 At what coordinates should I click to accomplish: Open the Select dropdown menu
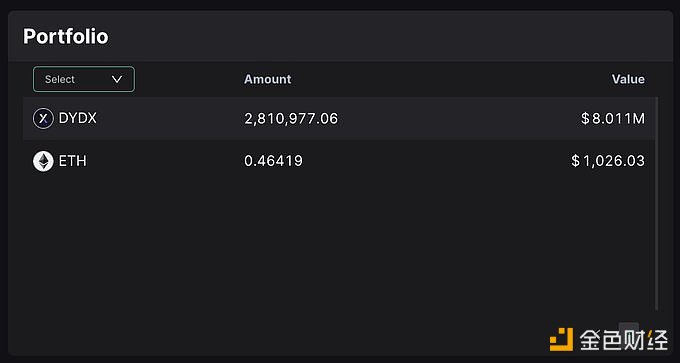click(84, 79)
